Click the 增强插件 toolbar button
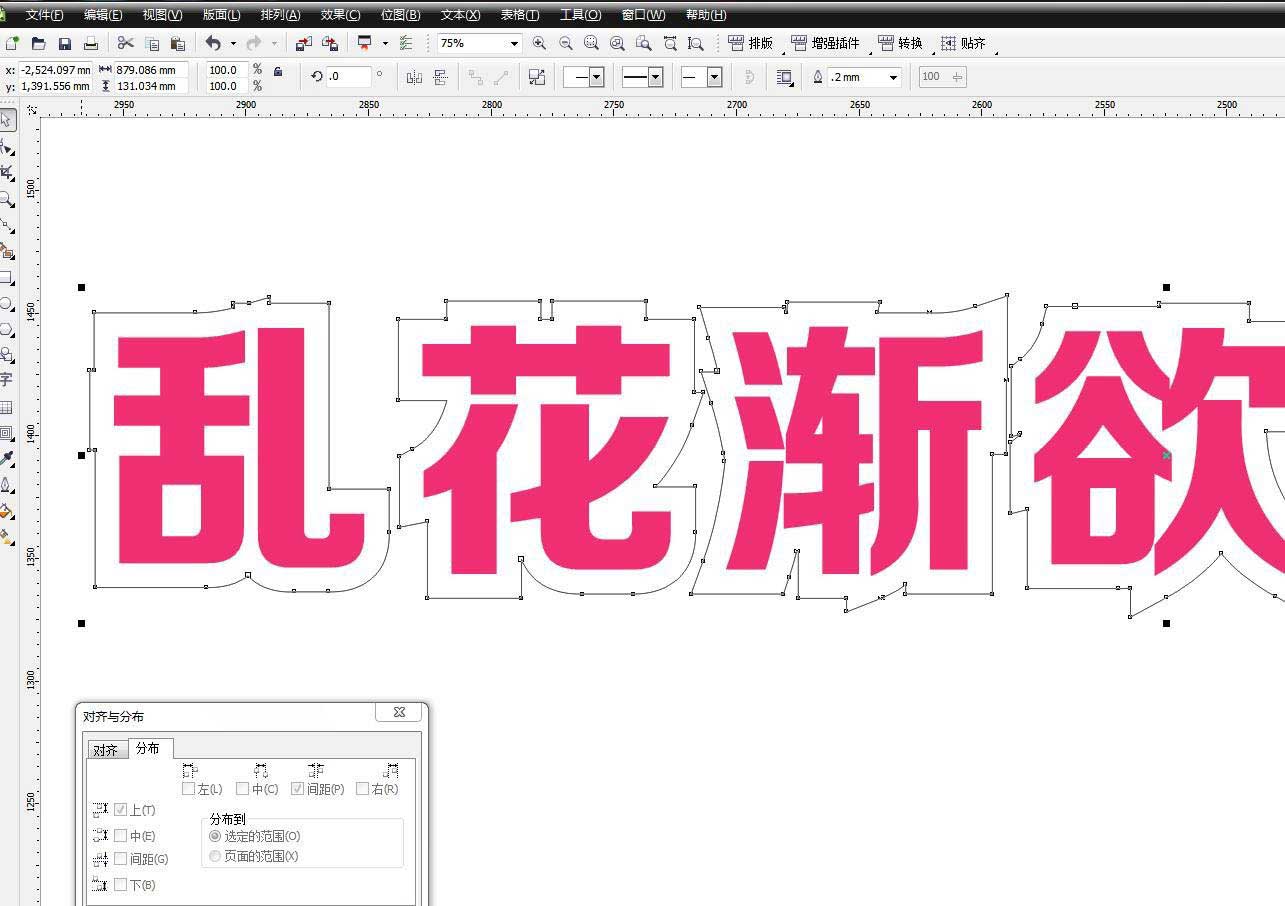The width and height of the screenshot is (1285, 906). tap(820, 44)
